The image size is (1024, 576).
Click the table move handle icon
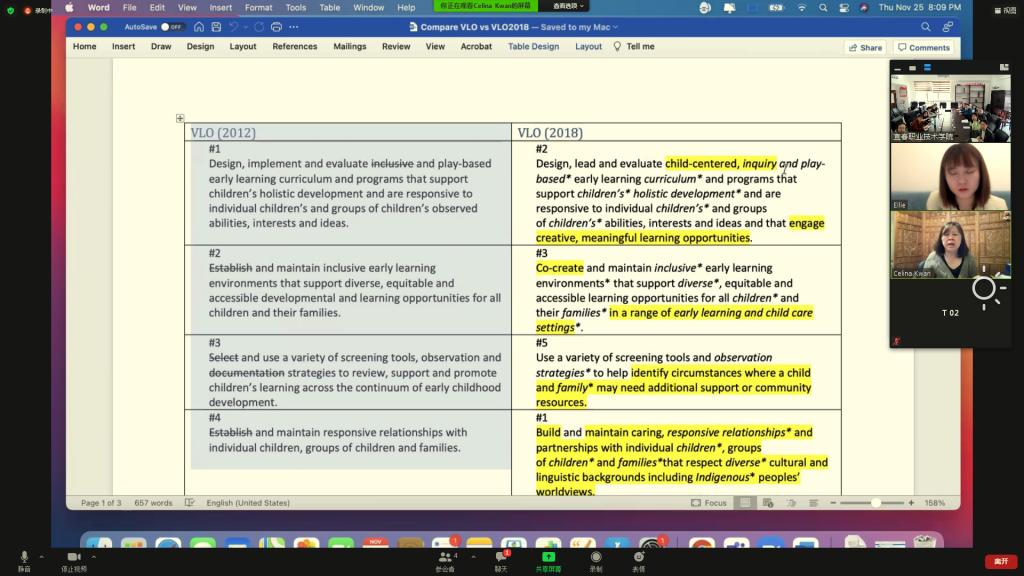coord(180,118)
